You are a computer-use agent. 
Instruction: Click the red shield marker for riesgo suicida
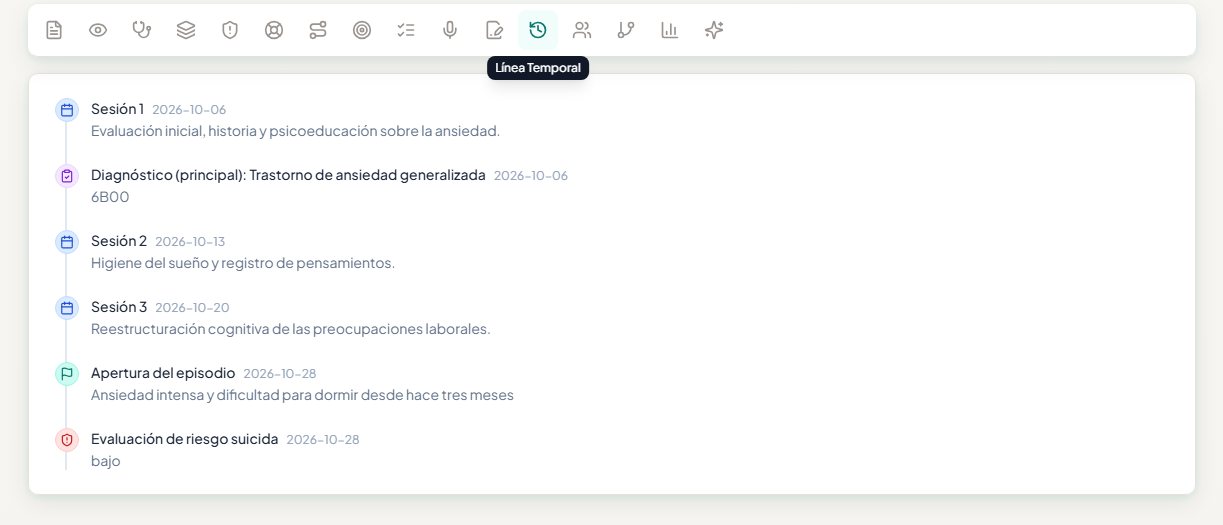[67, 440]
